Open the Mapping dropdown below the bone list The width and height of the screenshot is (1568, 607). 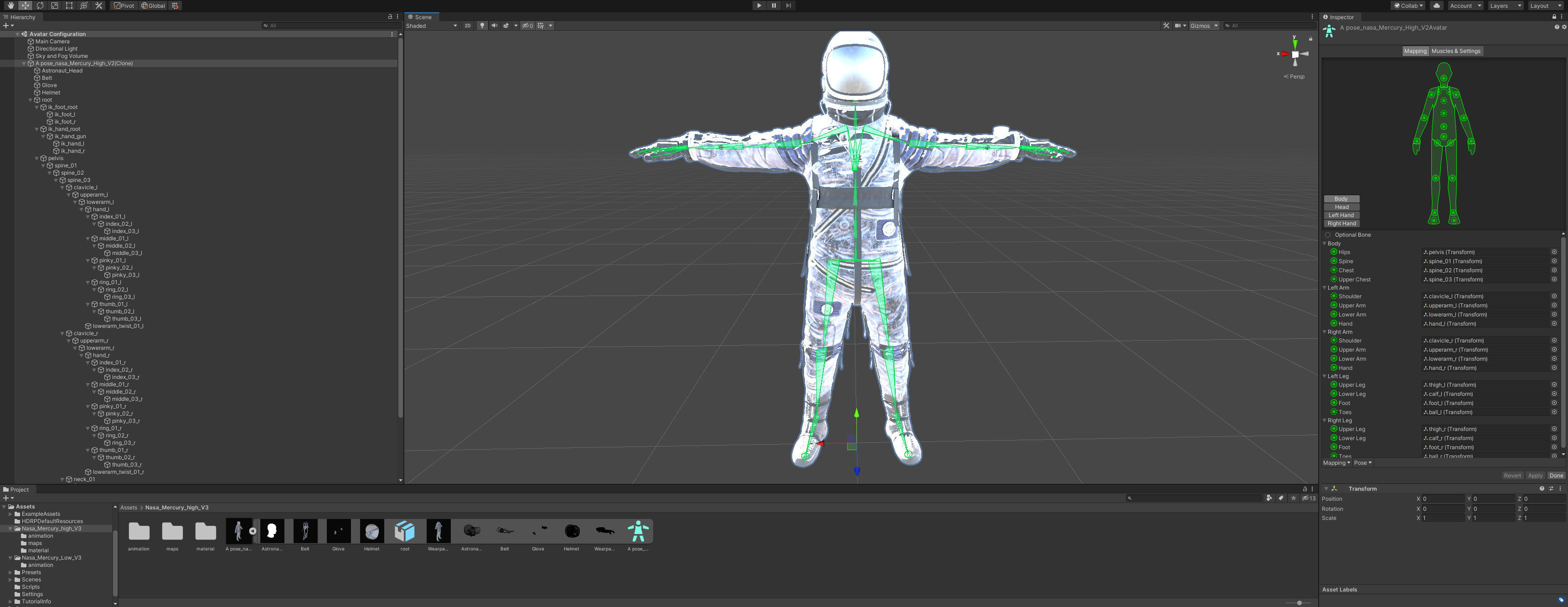coord(1336,463)
